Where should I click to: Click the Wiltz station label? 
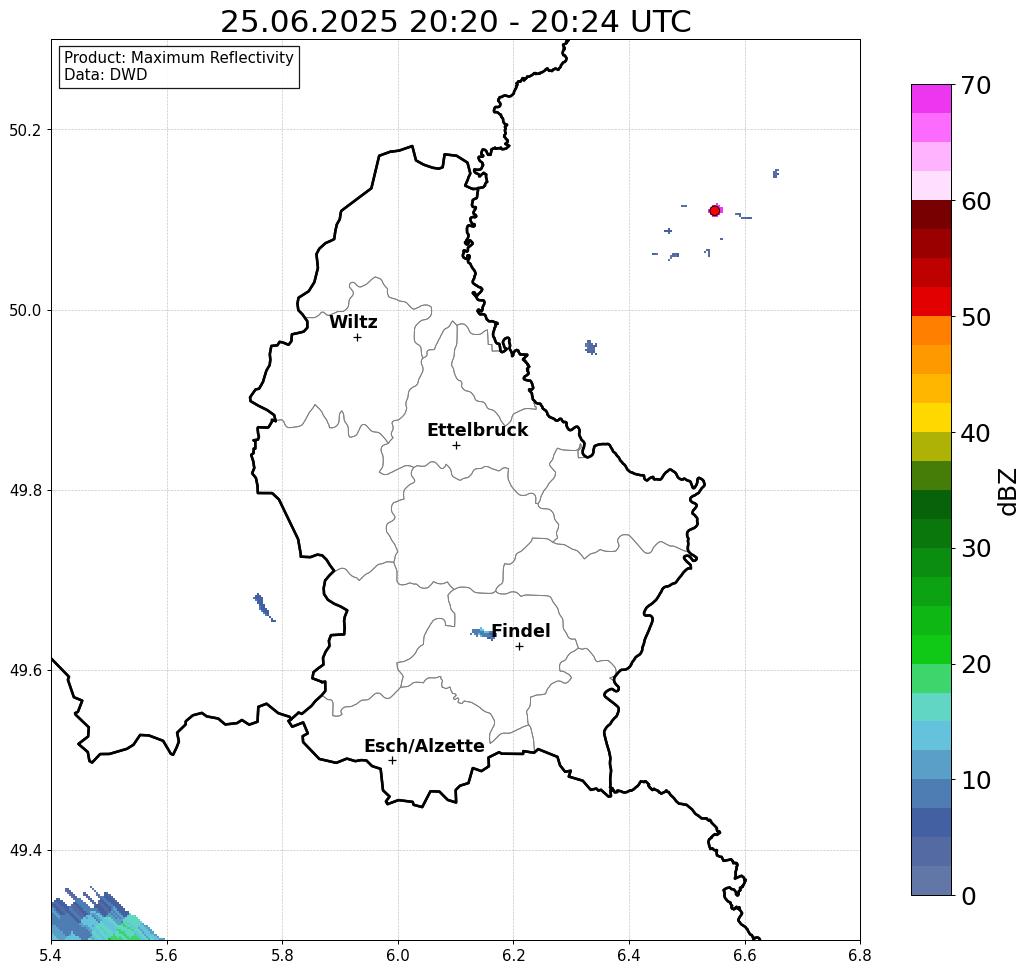click(x=353, y=322)
